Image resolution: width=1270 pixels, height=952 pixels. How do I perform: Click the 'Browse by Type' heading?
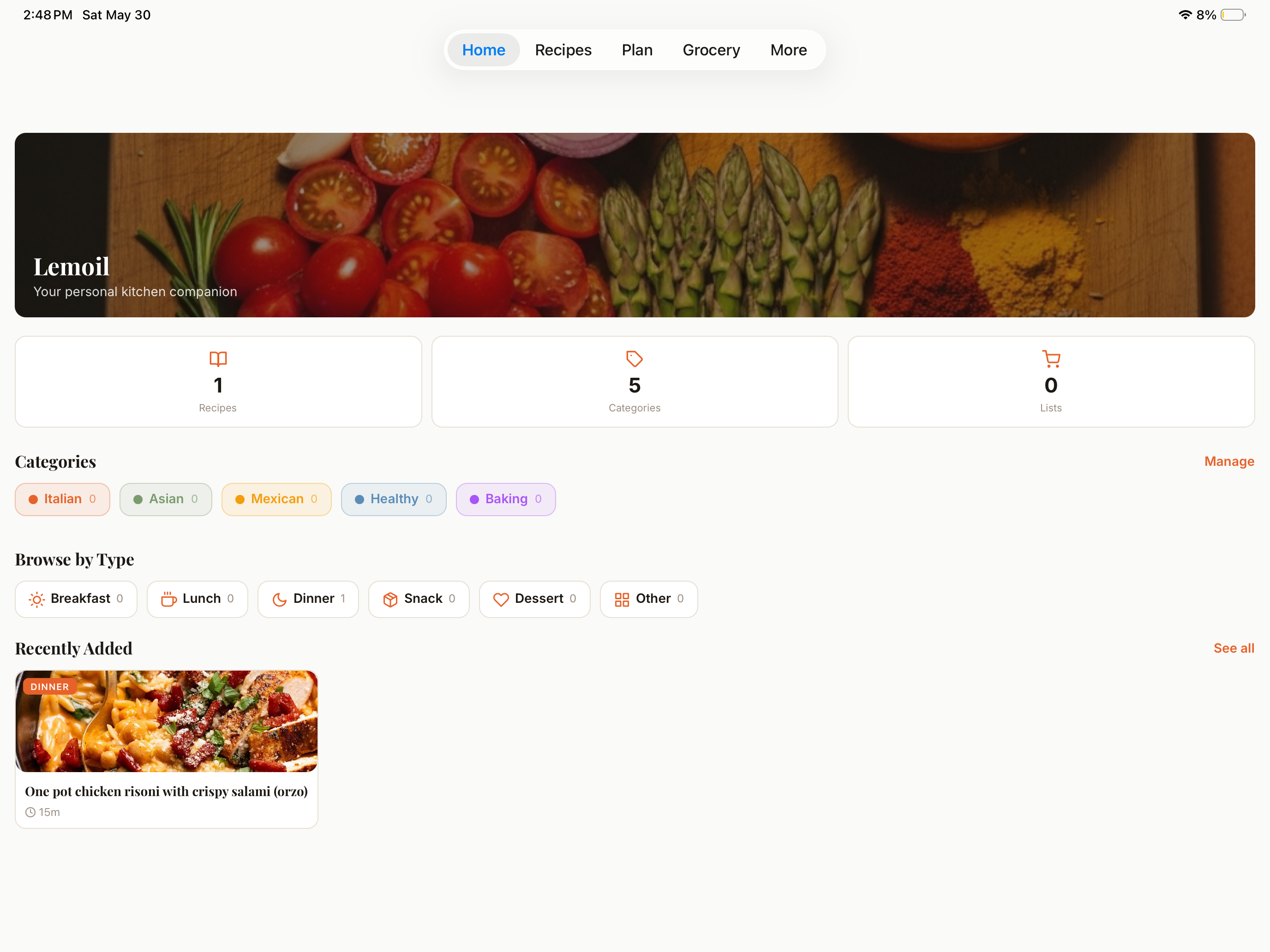(75, 559)
